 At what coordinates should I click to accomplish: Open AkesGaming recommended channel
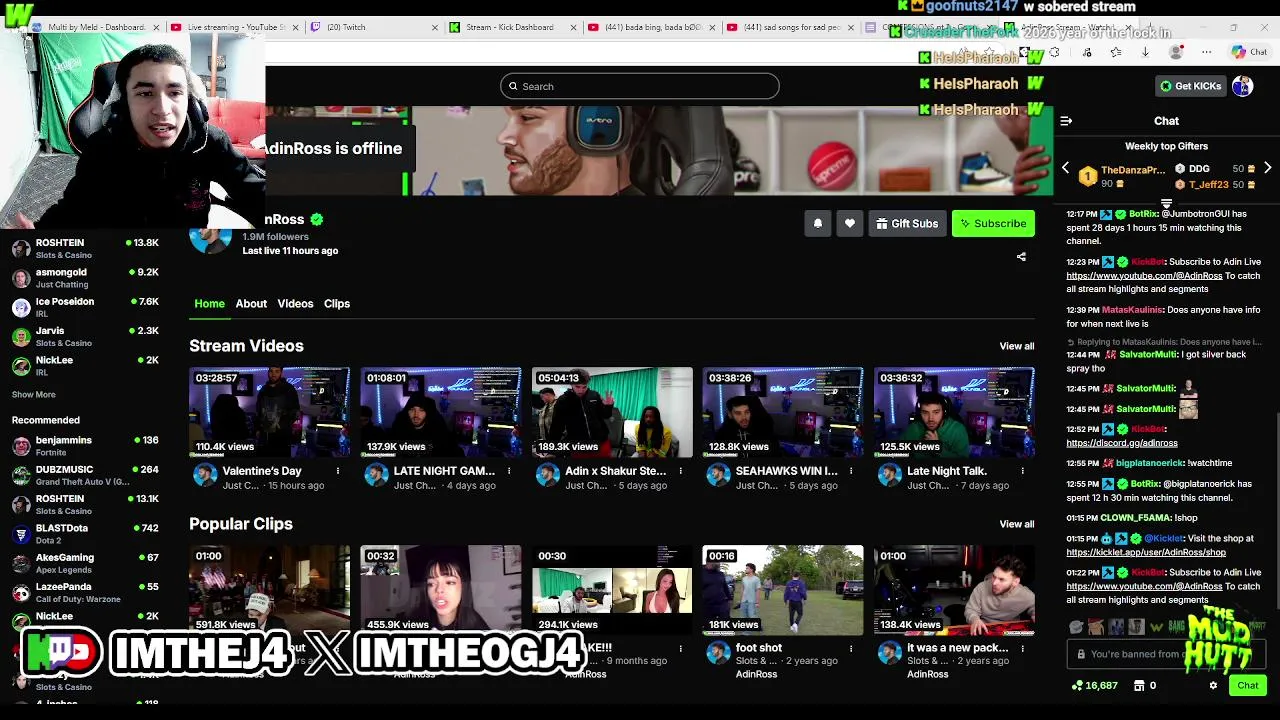click(x=85, y=563)
